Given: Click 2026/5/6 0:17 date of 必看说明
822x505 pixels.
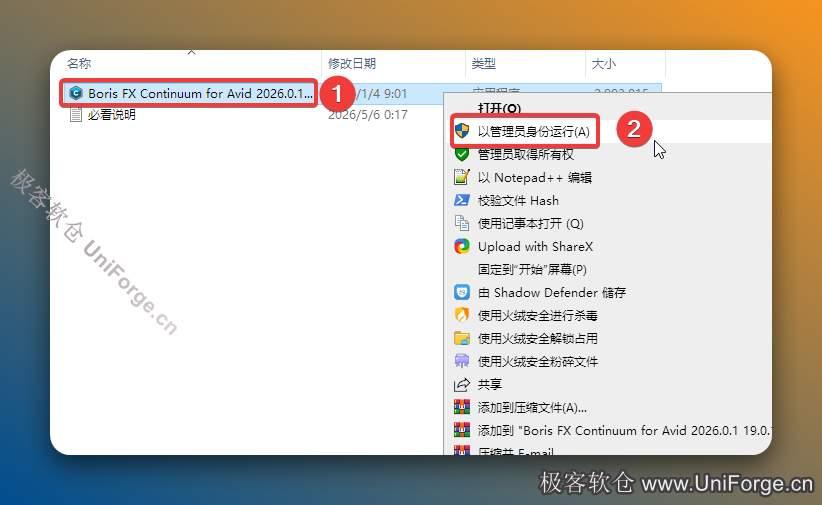Looking at the screenshot, I should [x=367, y=115].
